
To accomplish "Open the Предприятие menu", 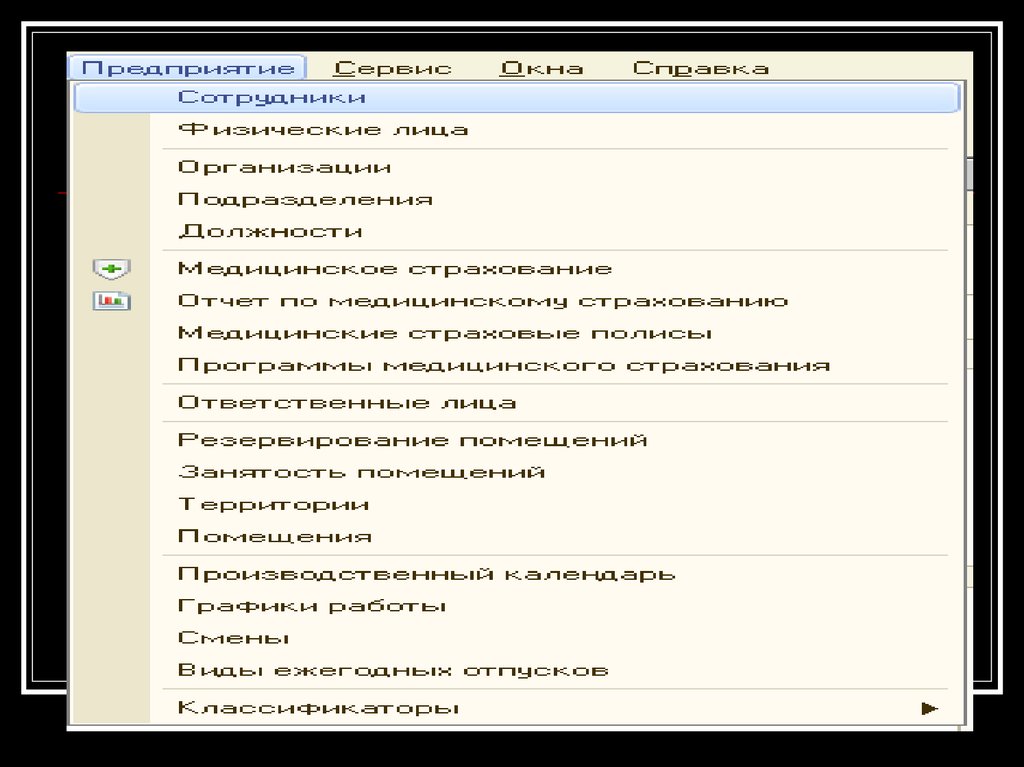I will tap(188, 68).
